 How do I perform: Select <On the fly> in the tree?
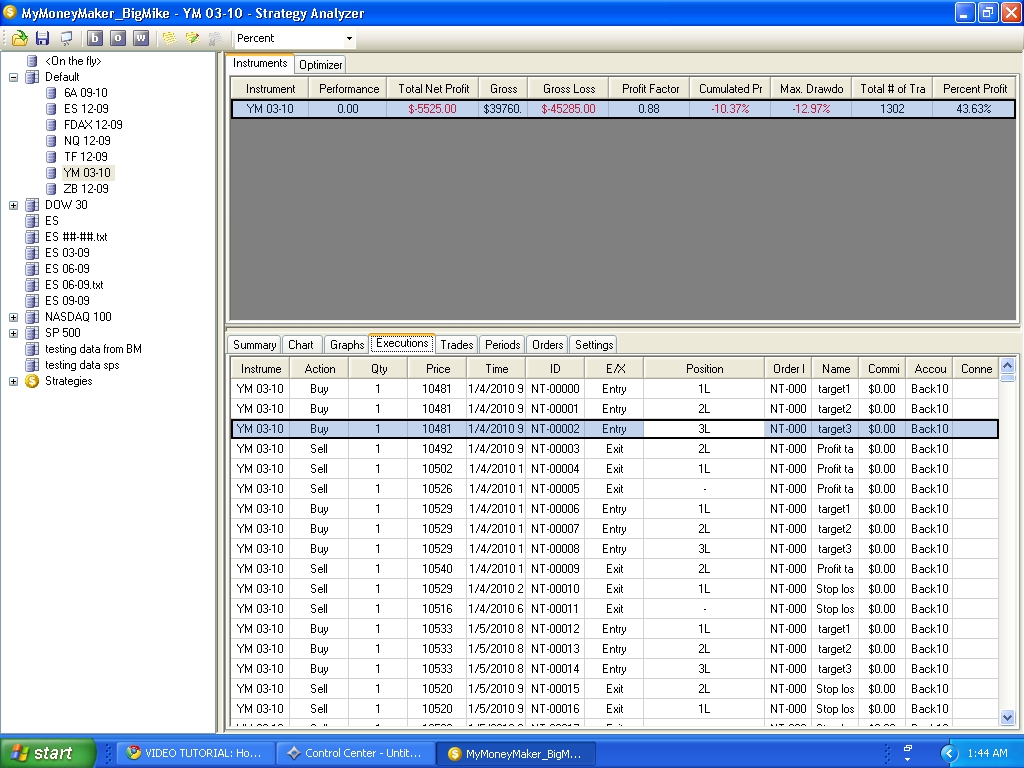72,61
